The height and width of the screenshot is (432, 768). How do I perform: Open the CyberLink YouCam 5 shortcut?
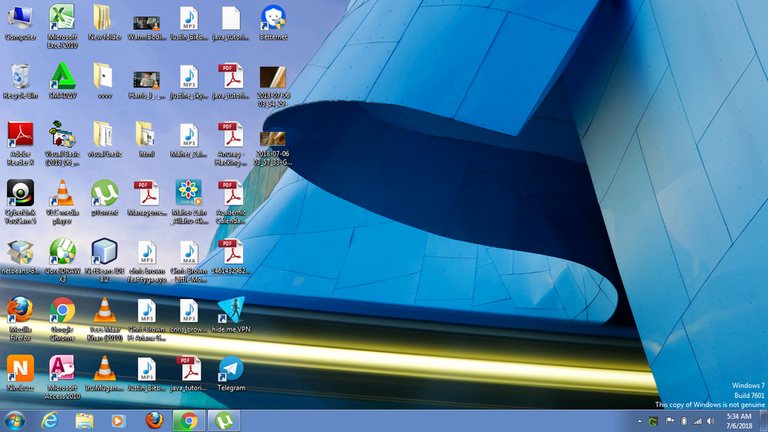[19, 192]
